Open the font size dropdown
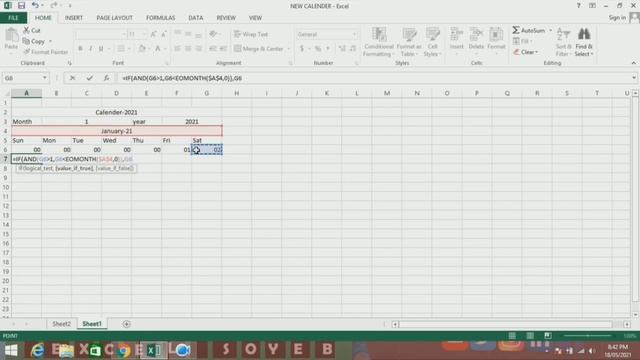640x360 pixels. coord(144,35)
